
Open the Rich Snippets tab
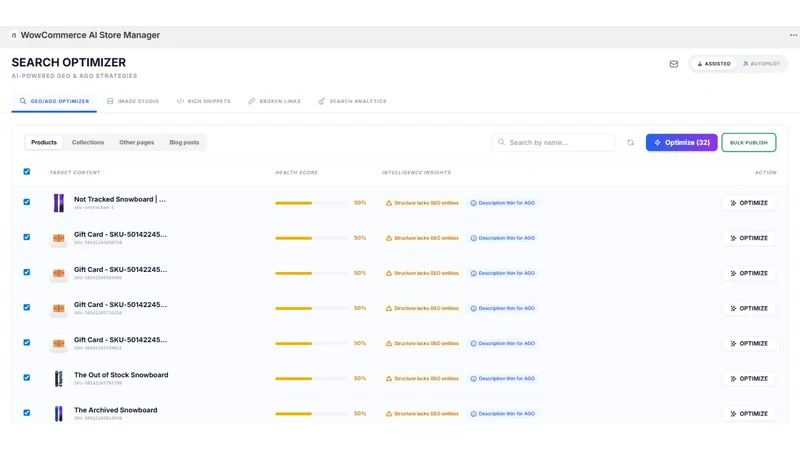pos(204,101)
